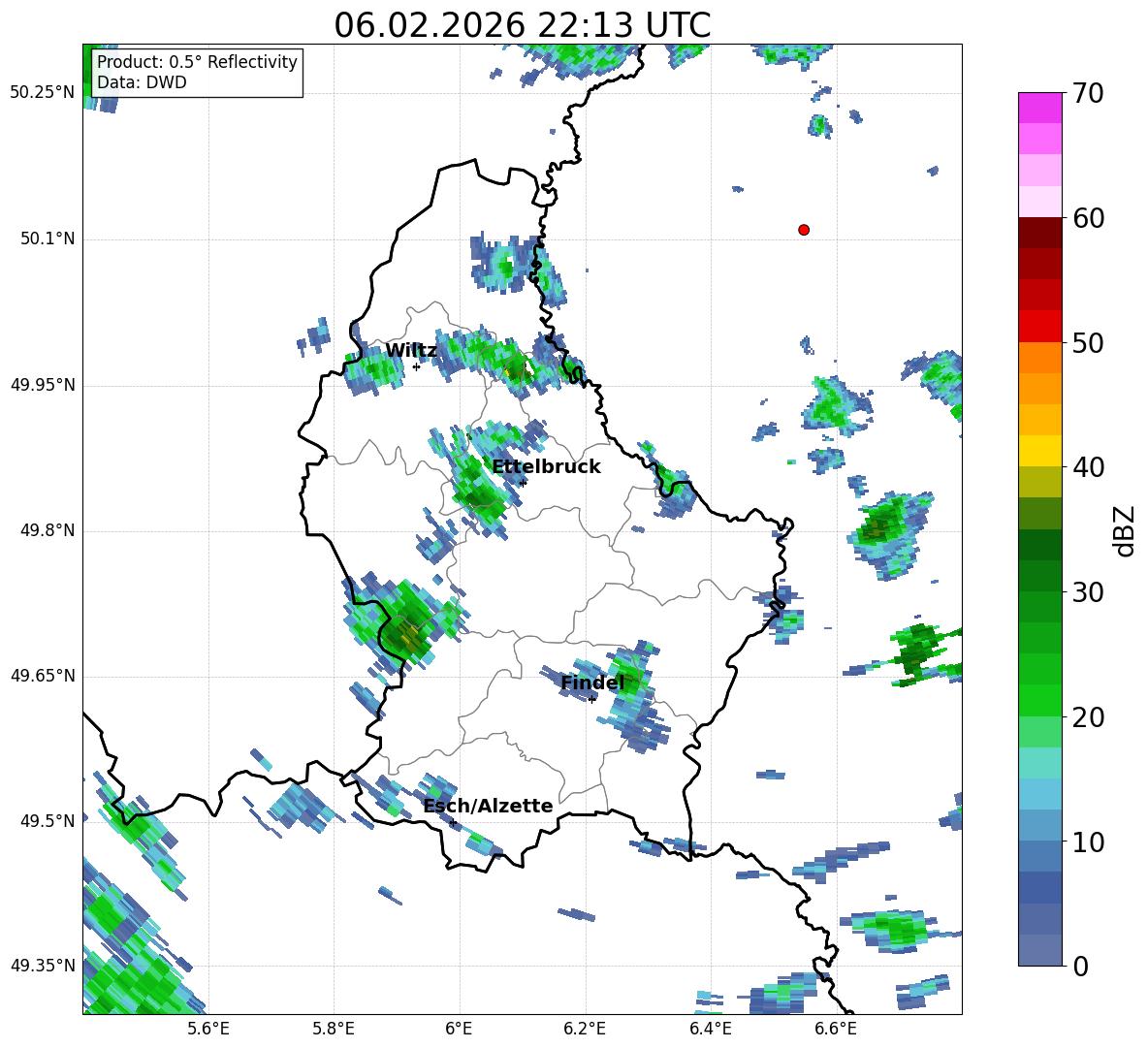Click the 70 dBZ colorbar tick label
This screenshot has height=1048, width=1148.
(x=1088, y=94)
